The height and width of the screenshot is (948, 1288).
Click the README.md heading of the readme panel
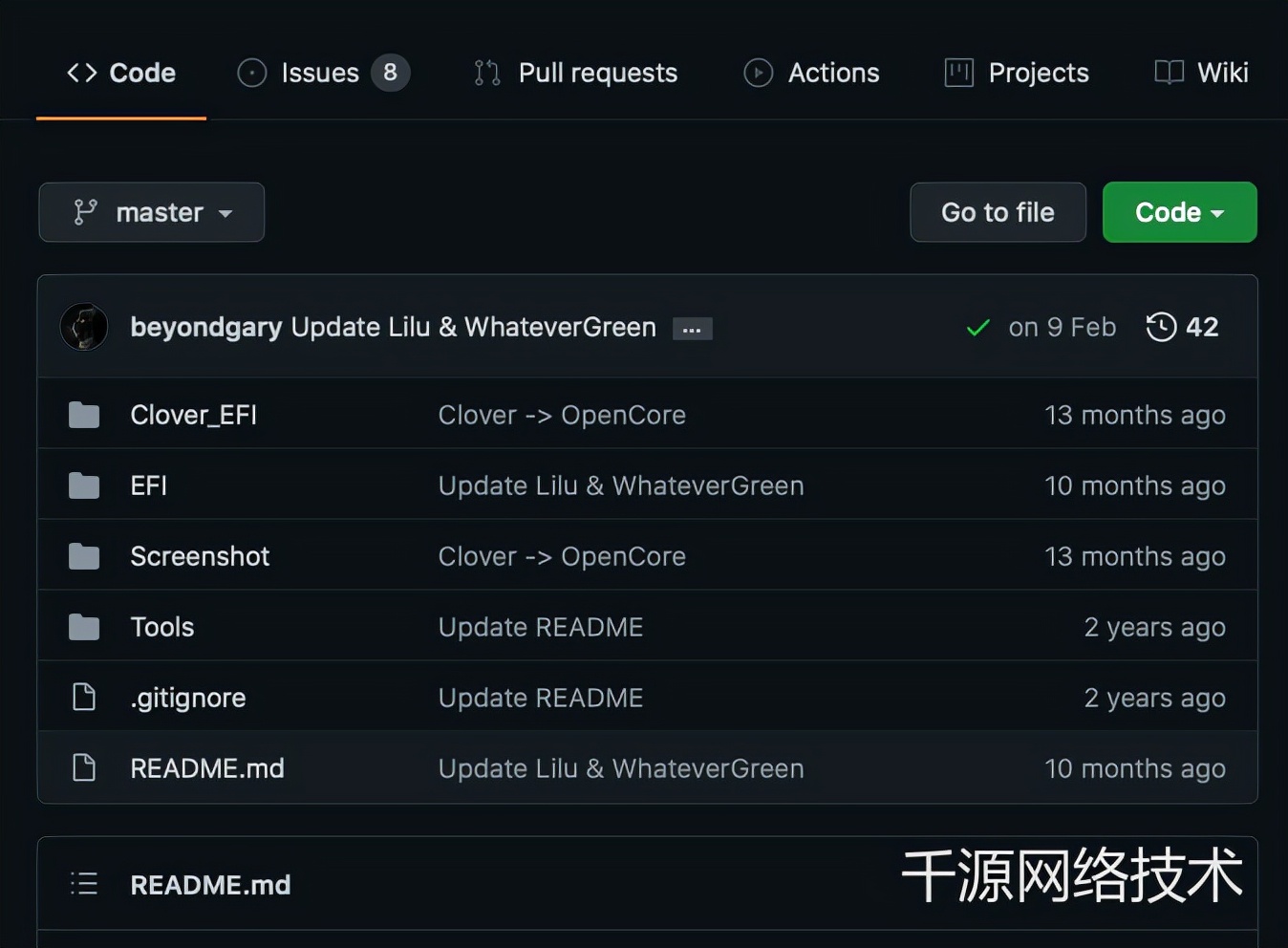[x=210, y=885]
